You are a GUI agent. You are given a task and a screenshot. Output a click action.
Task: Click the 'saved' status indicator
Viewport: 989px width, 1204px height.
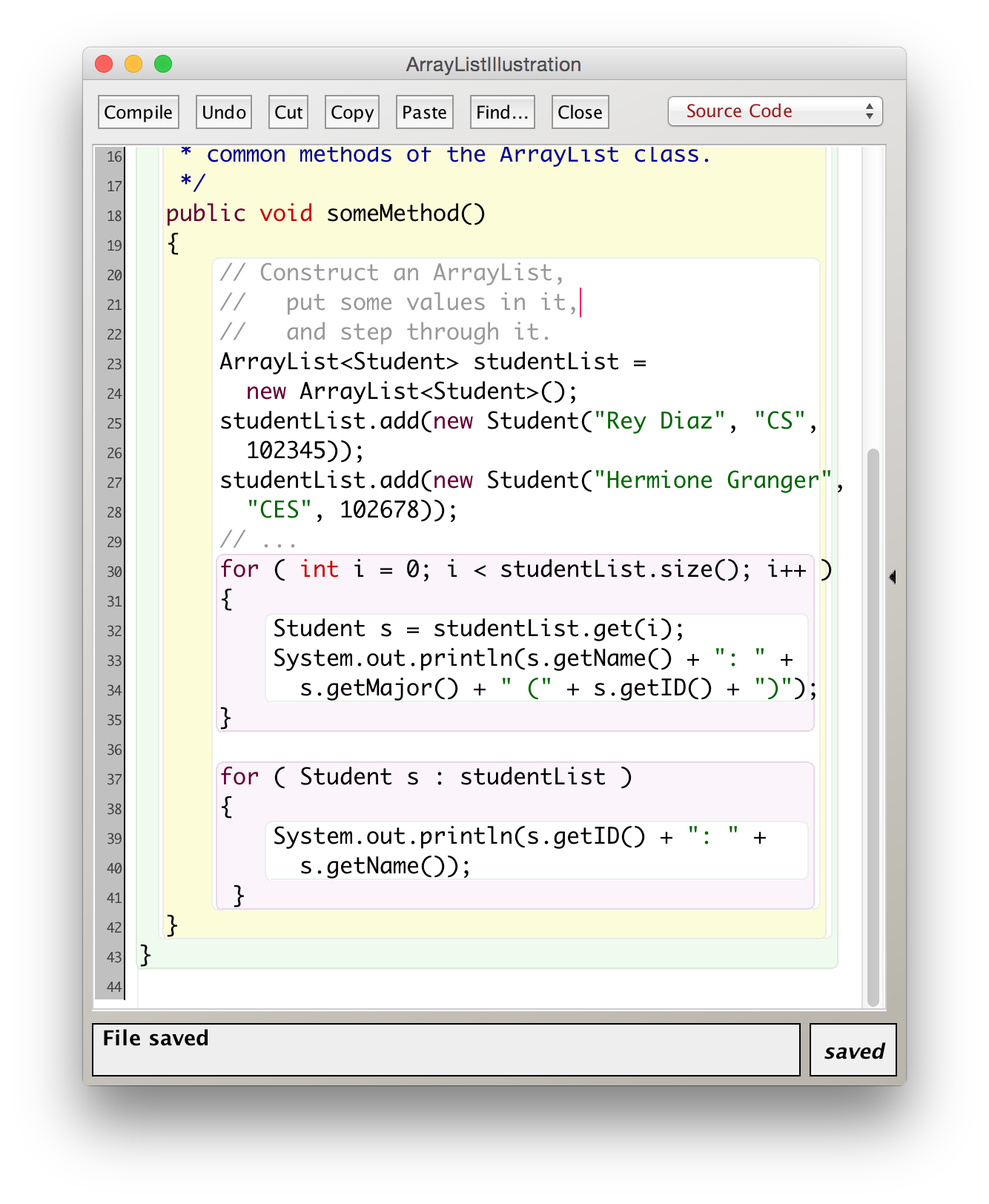pyautogui.click(x=853, y=1050)
